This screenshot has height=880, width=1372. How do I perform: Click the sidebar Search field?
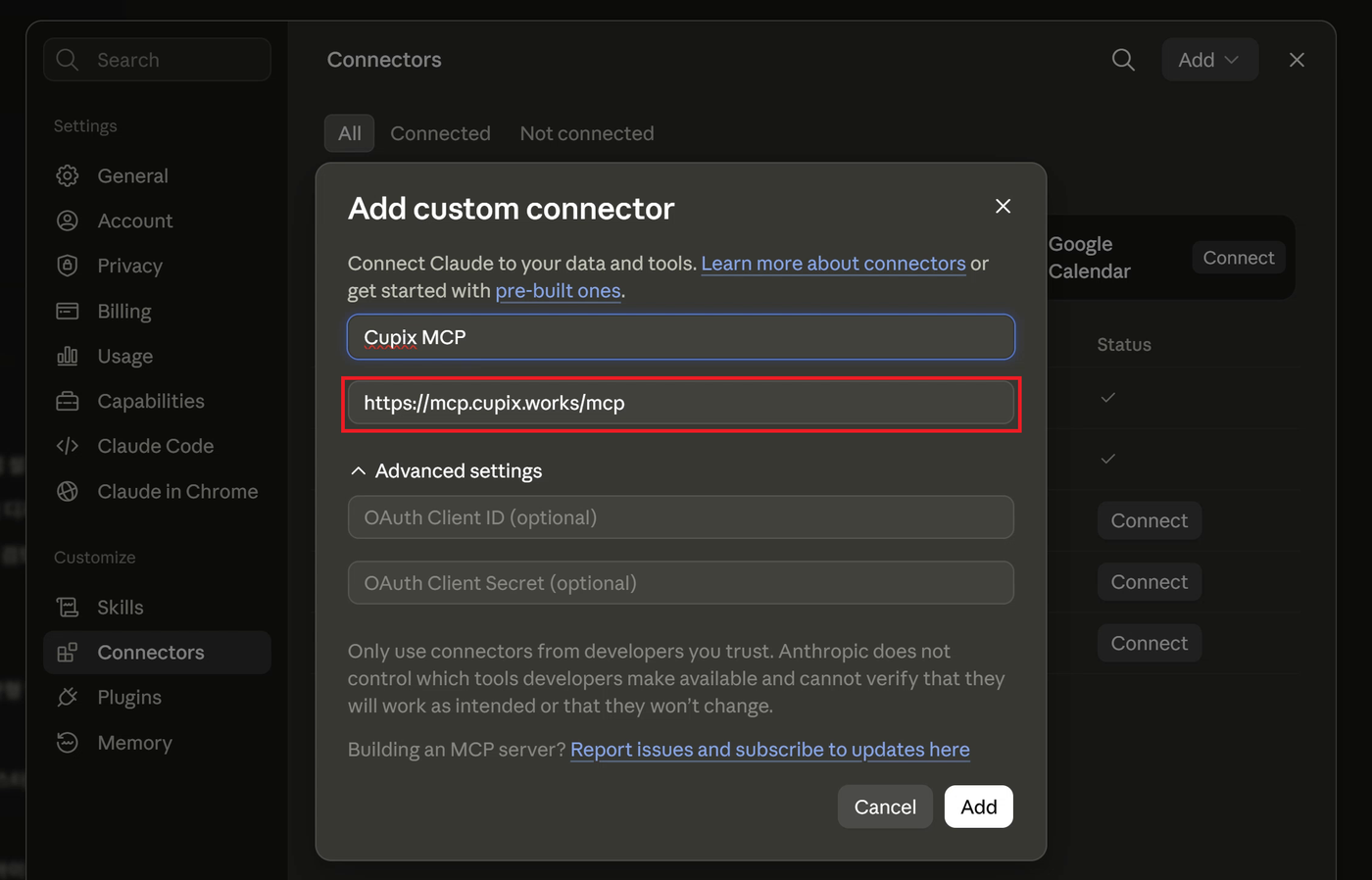[x=157, y=60]
